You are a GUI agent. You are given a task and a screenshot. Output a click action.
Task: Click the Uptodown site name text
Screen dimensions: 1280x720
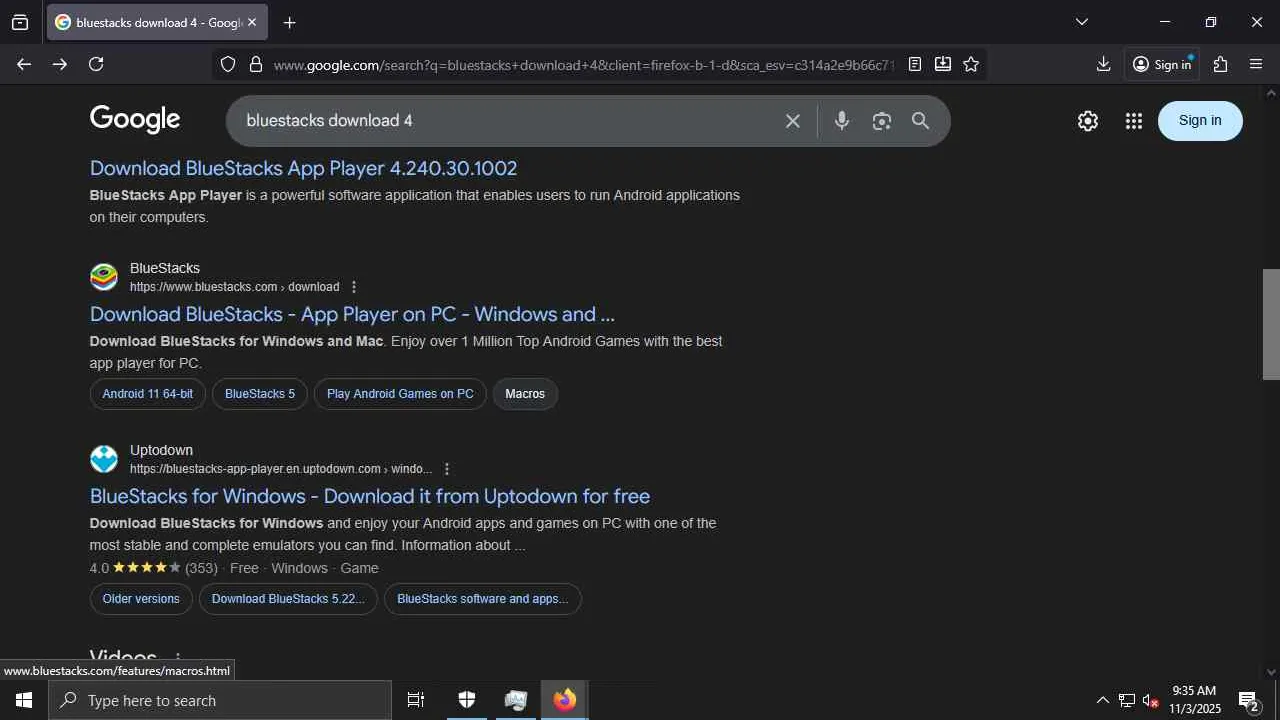161,450
